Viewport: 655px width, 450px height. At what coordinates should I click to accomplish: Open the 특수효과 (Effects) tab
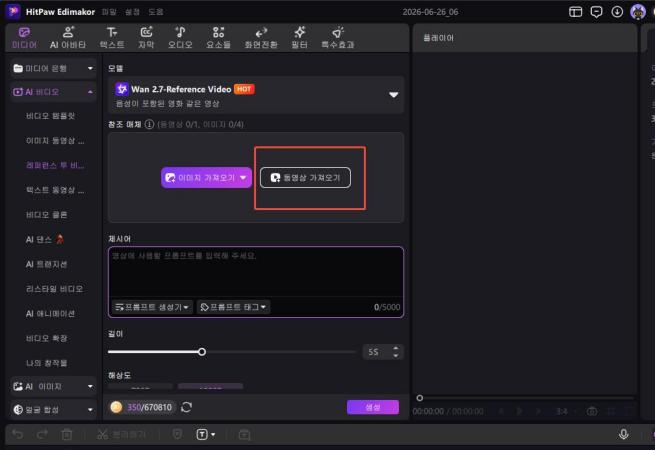pyautogui.click(x=338, y=38)
